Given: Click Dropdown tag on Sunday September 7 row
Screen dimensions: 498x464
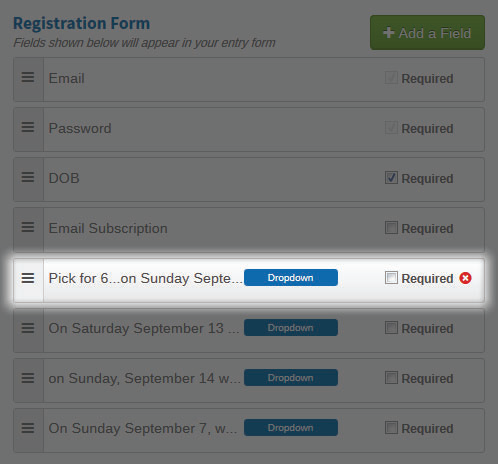Looking at the screenshot, I should point(291,428).
